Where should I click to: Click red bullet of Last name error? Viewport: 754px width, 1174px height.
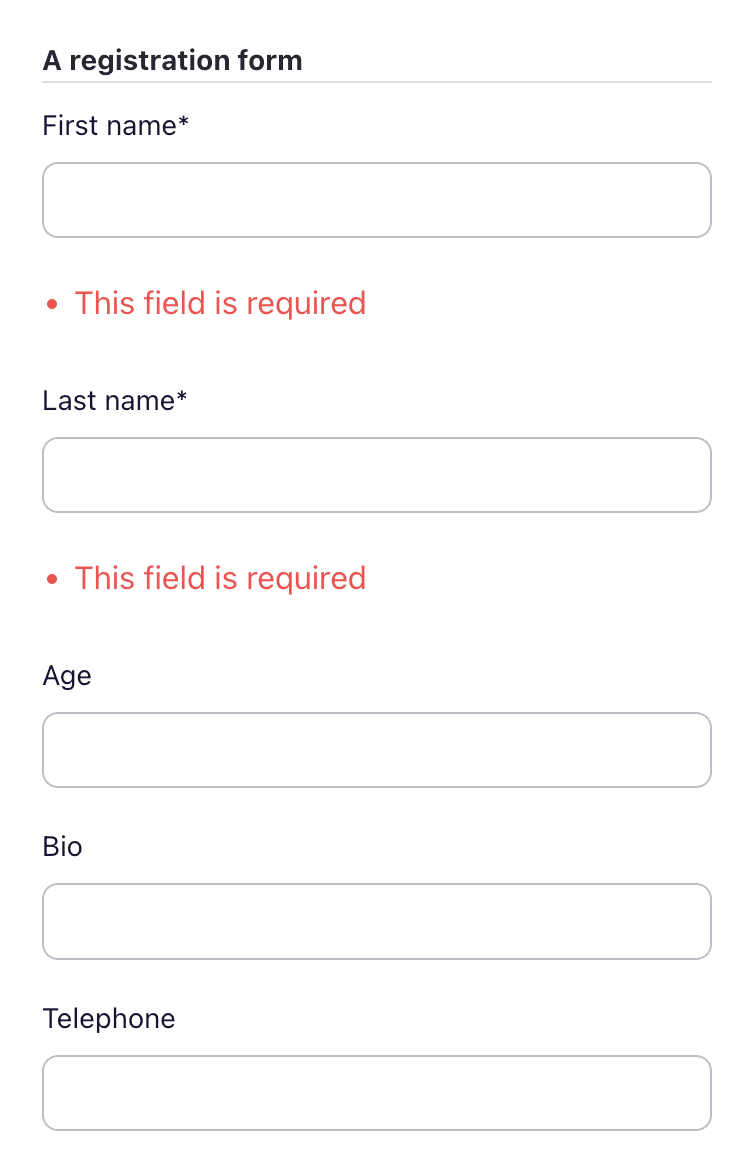[52, 579]
